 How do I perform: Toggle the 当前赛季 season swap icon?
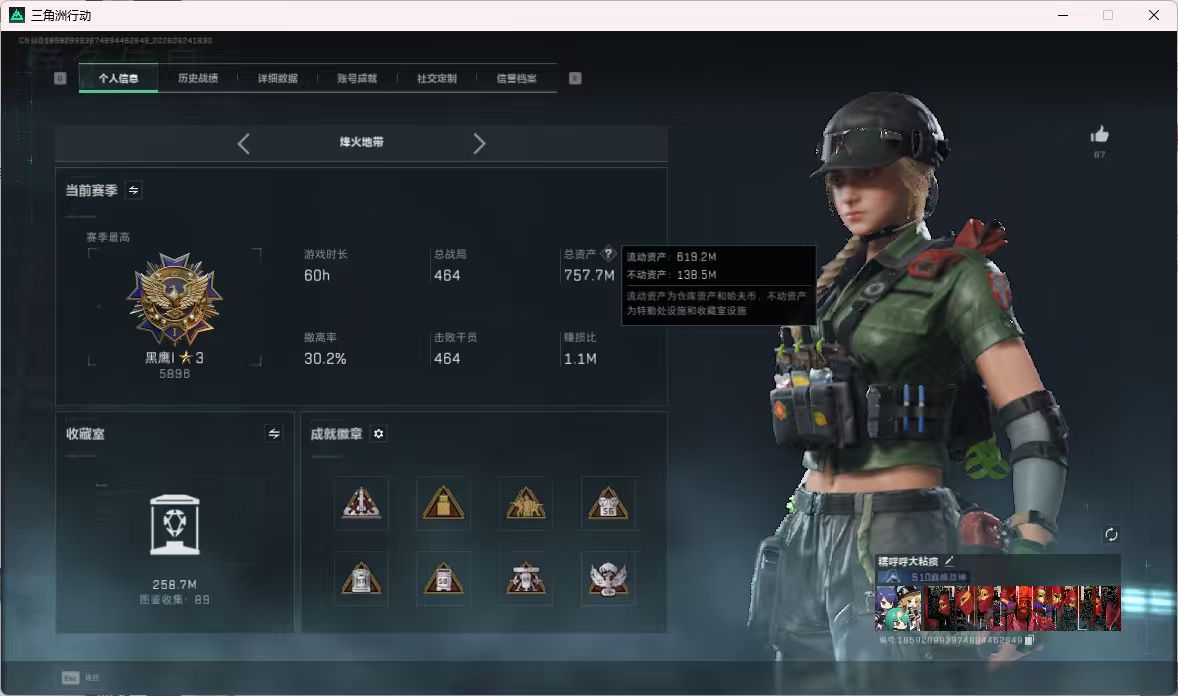134,190
